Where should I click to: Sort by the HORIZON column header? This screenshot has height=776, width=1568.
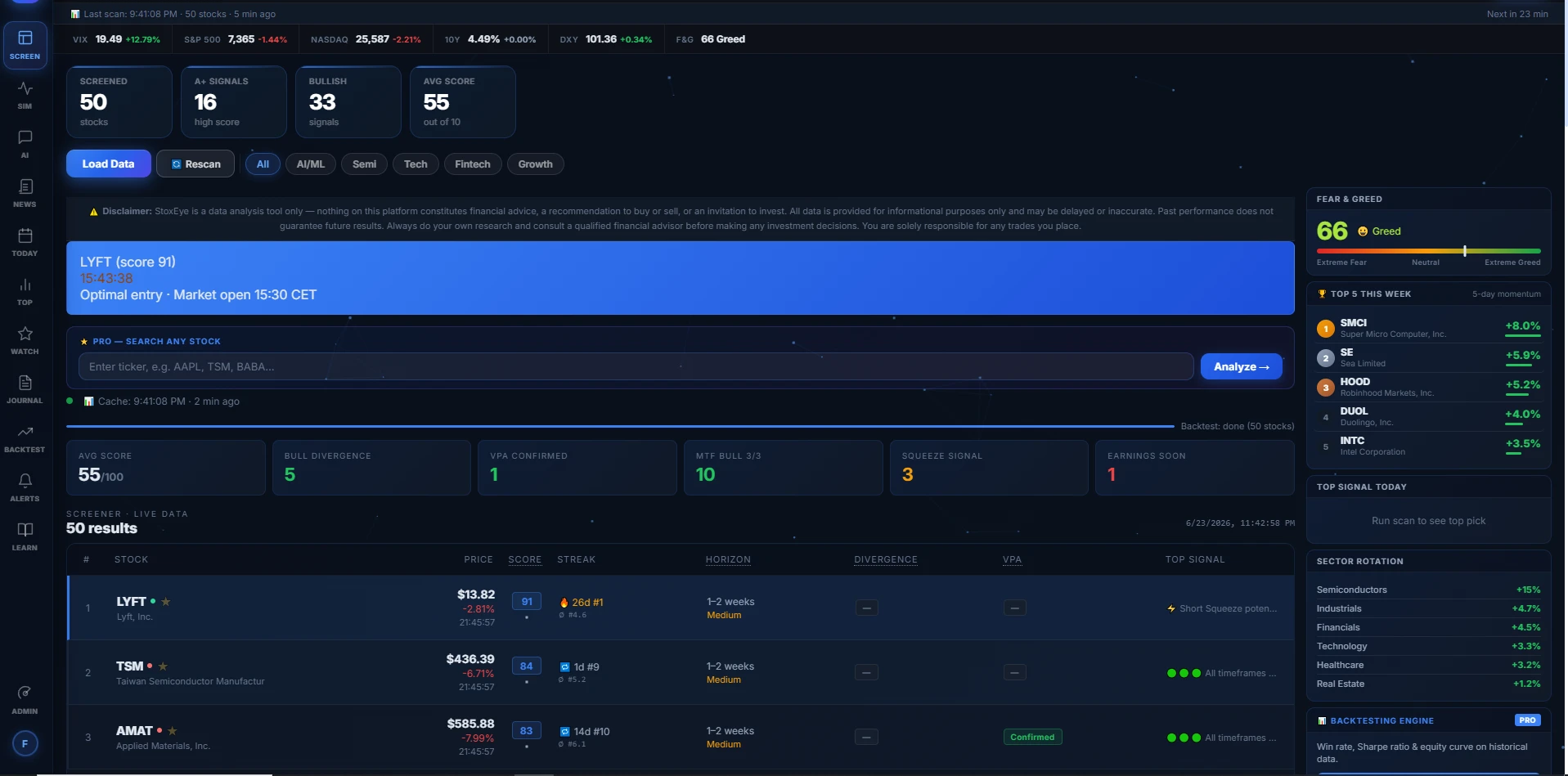point(728,559)
